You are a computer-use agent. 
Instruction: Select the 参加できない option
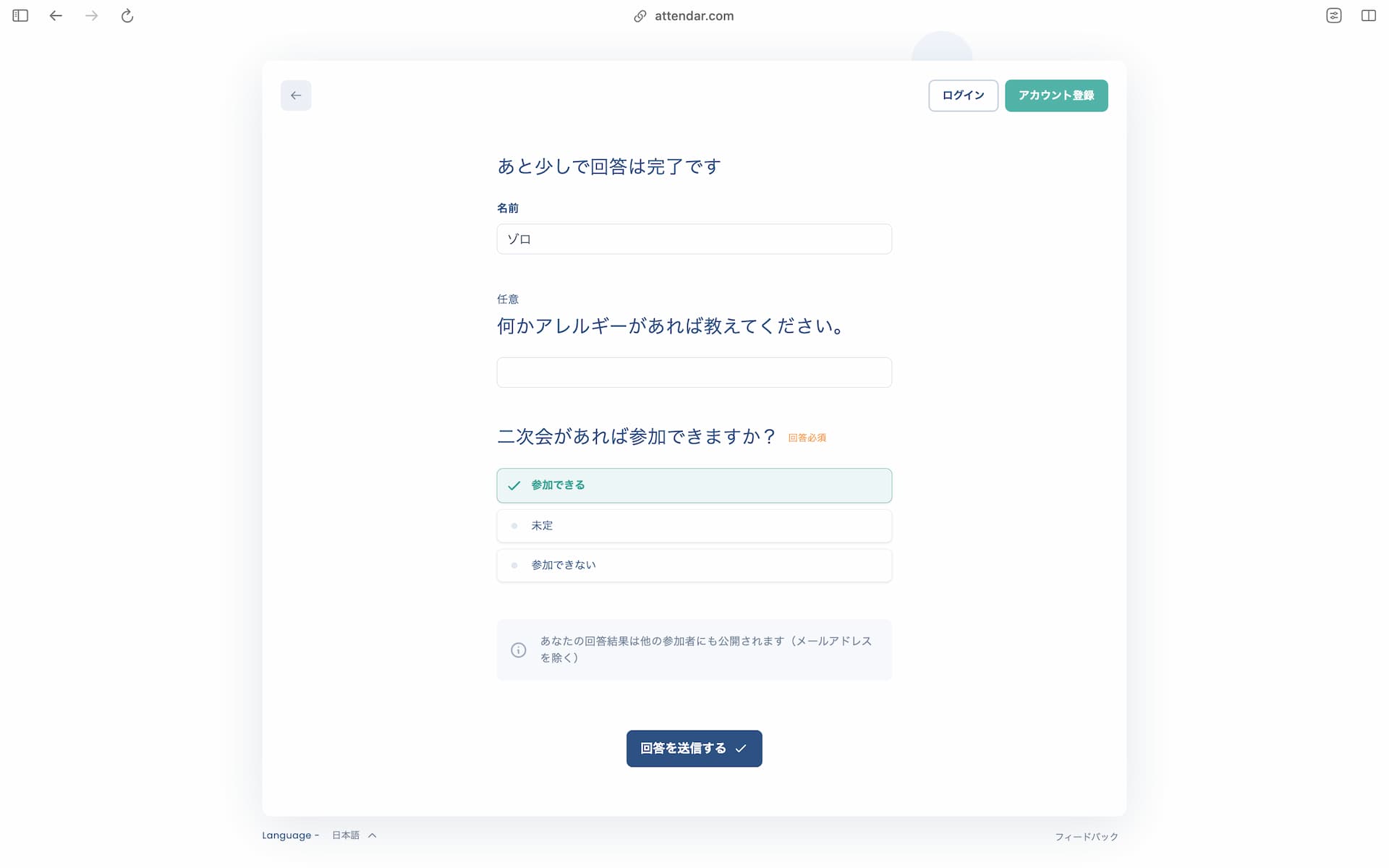click(x=694, y=566)
